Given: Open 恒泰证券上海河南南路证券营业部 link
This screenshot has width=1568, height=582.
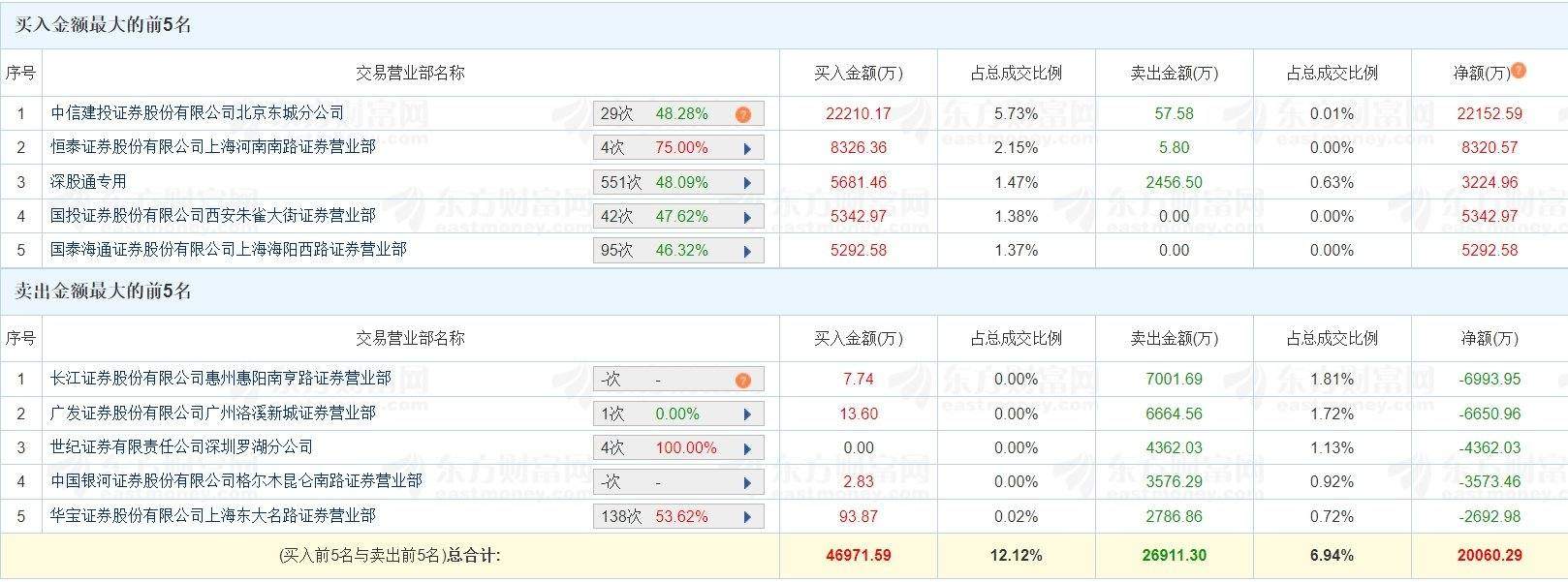Looking at the screenshot, I should 213,147.
